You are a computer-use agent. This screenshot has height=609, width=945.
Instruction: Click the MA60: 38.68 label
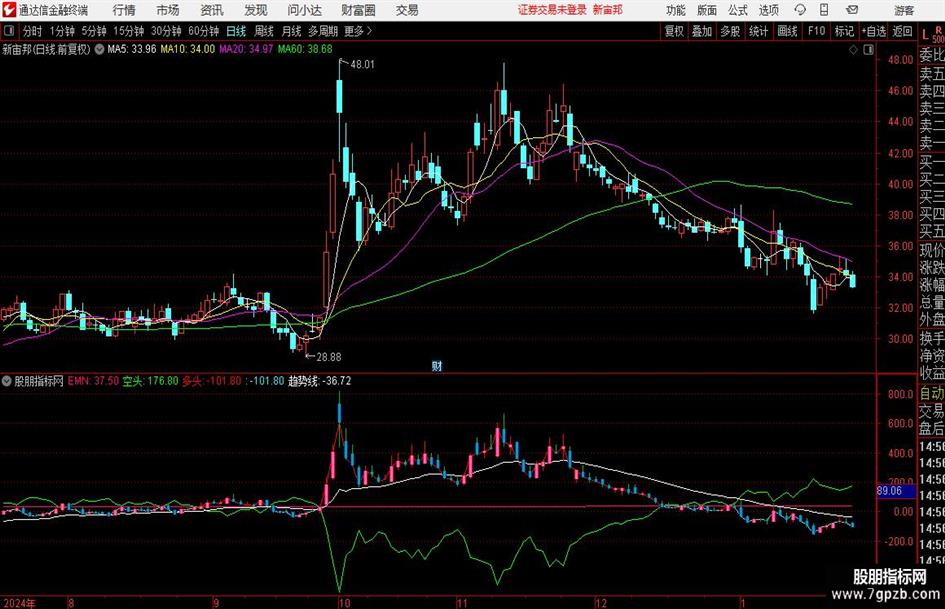[x=305, y=49]
